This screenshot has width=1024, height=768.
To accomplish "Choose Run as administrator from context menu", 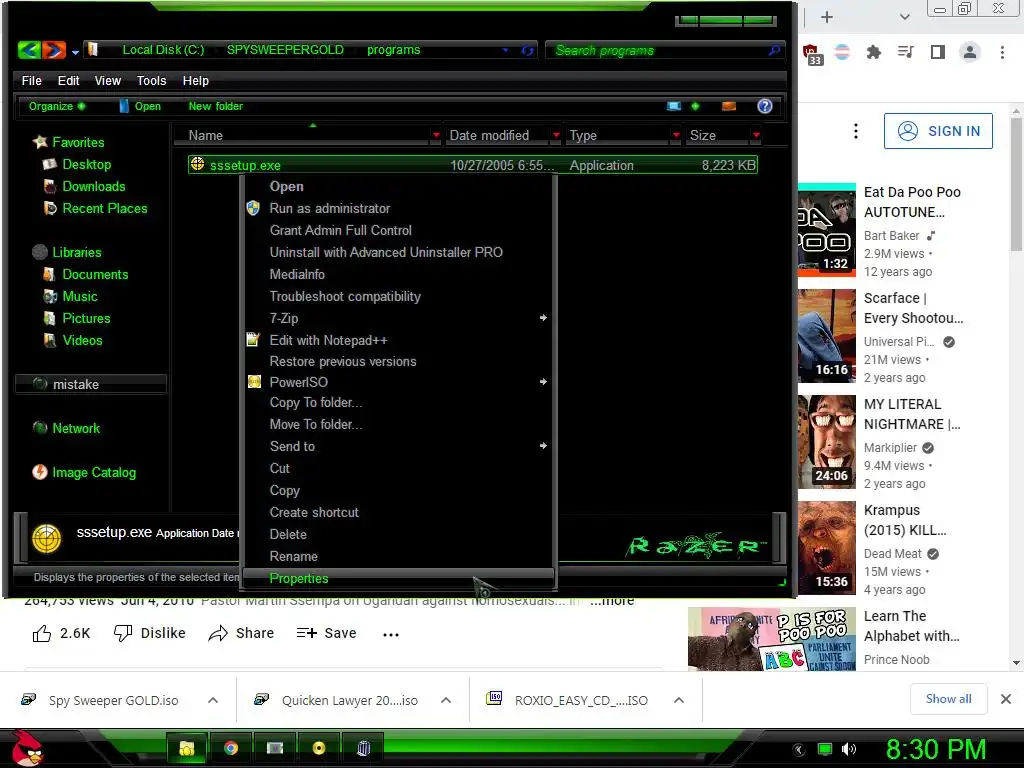I will pyautogui.click(x=398, y=208).
